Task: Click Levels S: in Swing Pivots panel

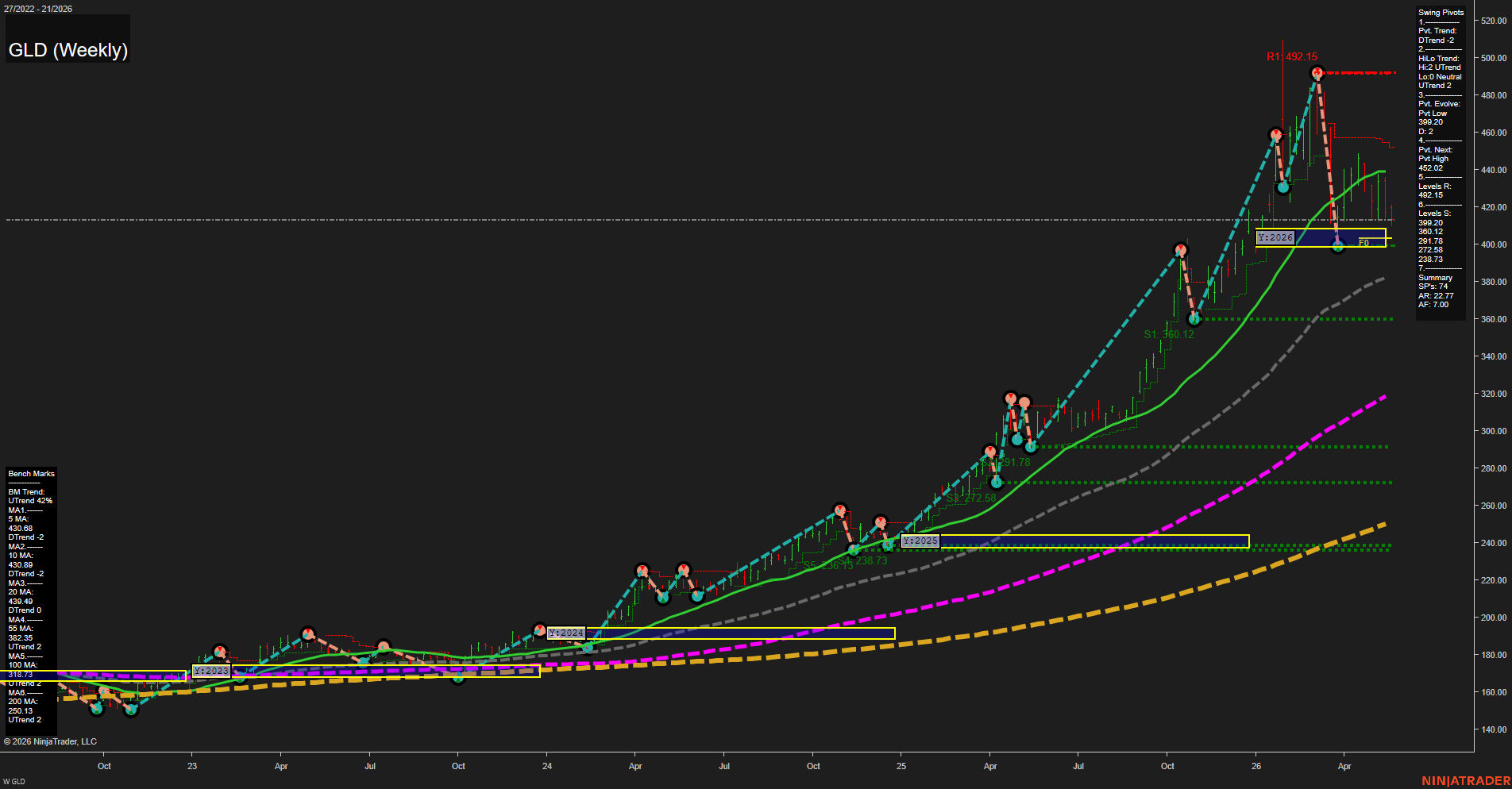Action: (1435, 214)
